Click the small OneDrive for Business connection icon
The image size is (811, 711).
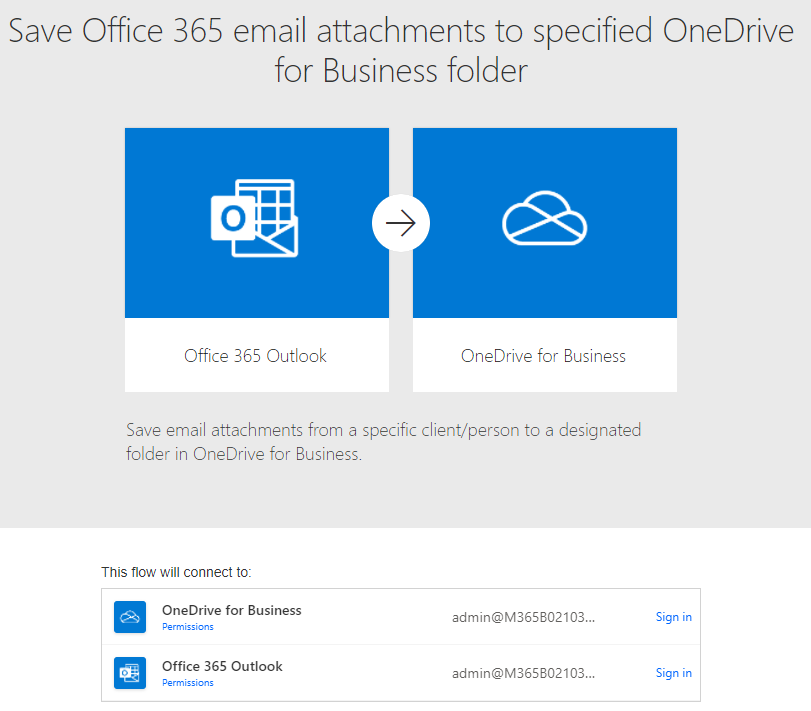click(130, 616)
